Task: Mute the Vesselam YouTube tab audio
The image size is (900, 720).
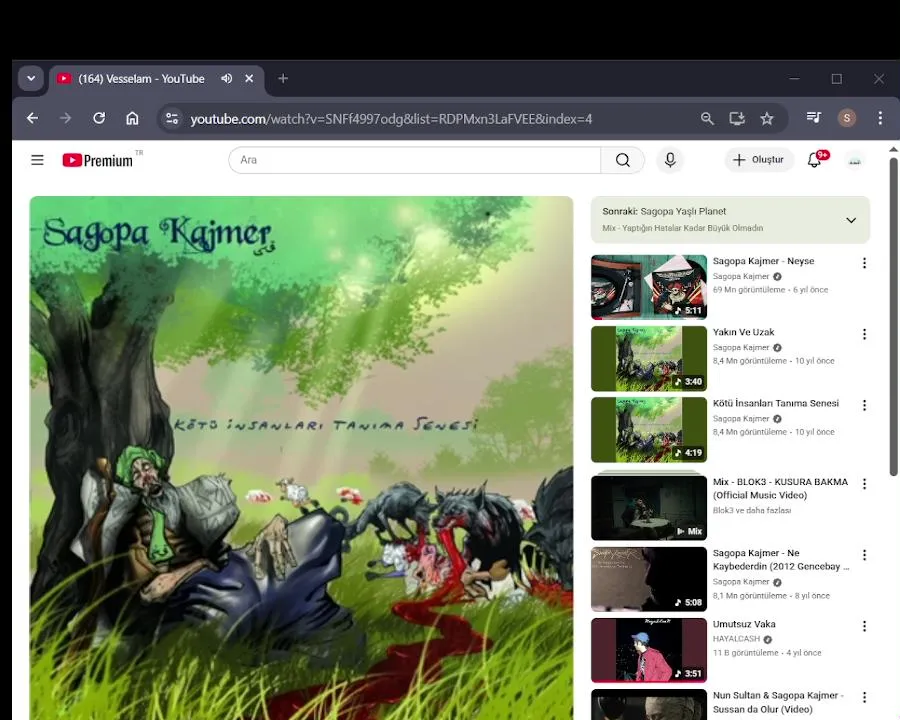Action: click(227, 79)
